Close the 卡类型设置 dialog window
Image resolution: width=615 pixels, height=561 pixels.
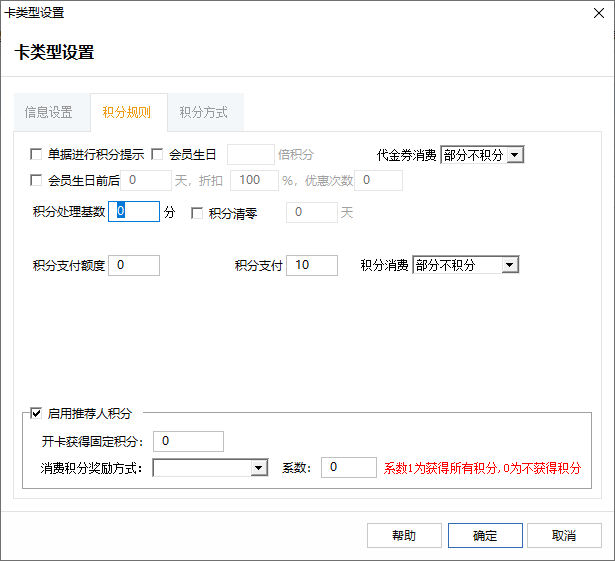point(599,13)
